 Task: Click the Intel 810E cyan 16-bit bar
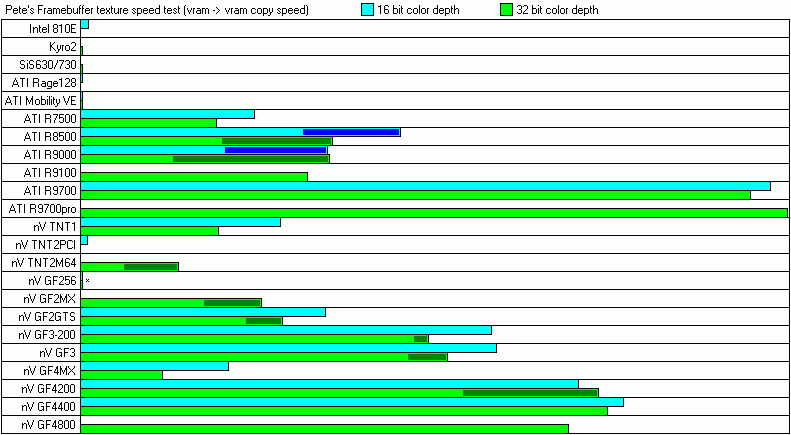coord(85,24)
